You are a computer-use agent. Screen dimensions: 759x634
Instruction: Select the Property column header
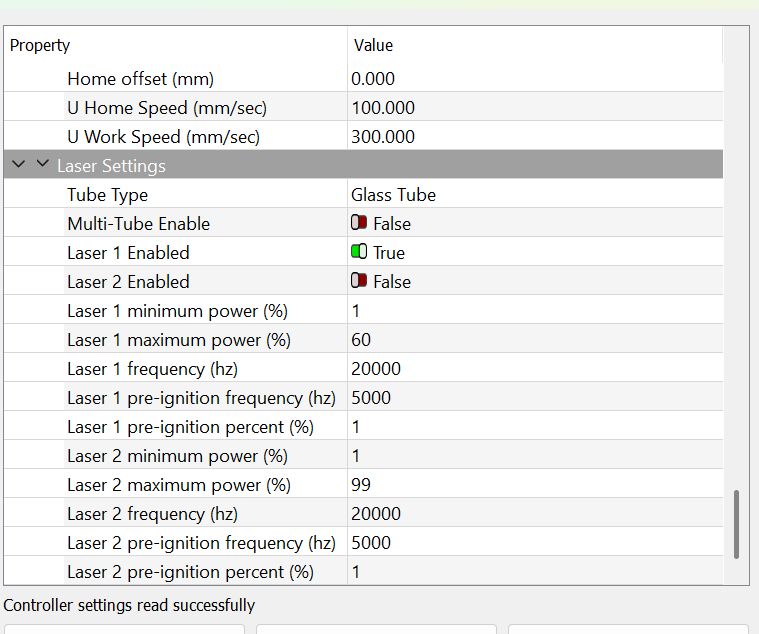pos(176,45)
